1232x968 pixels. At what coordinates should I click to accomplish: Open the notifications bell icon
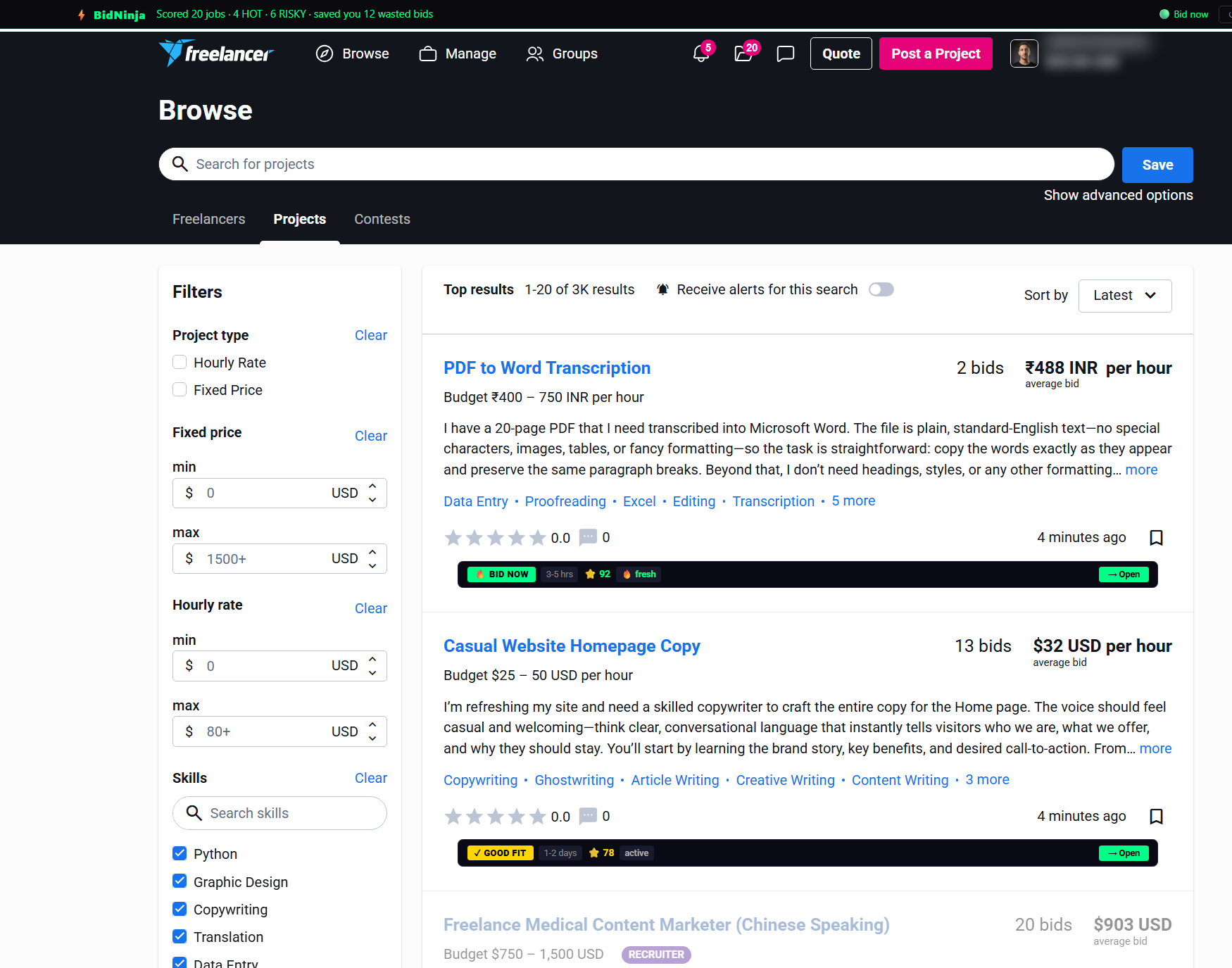pyautogui.click(x=701, y=54)
